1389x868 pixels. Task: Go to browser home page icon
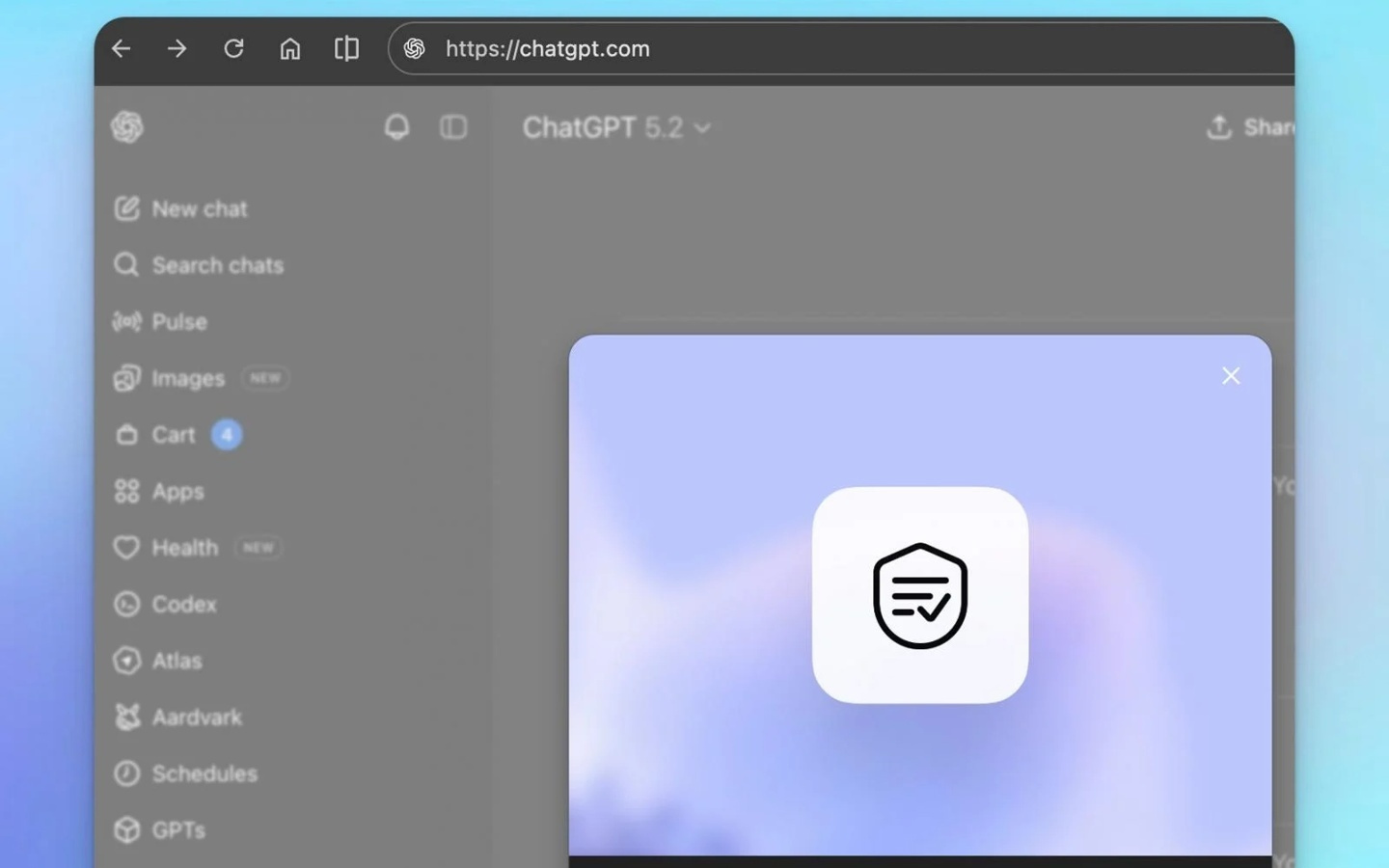290,49
